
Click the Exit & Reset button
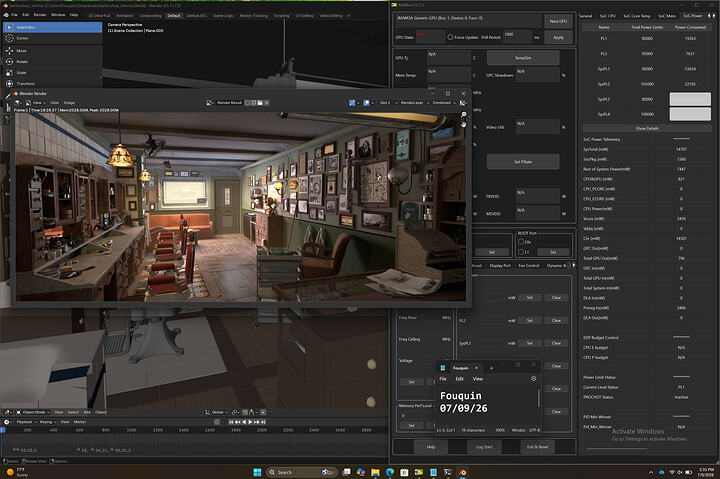537,447
